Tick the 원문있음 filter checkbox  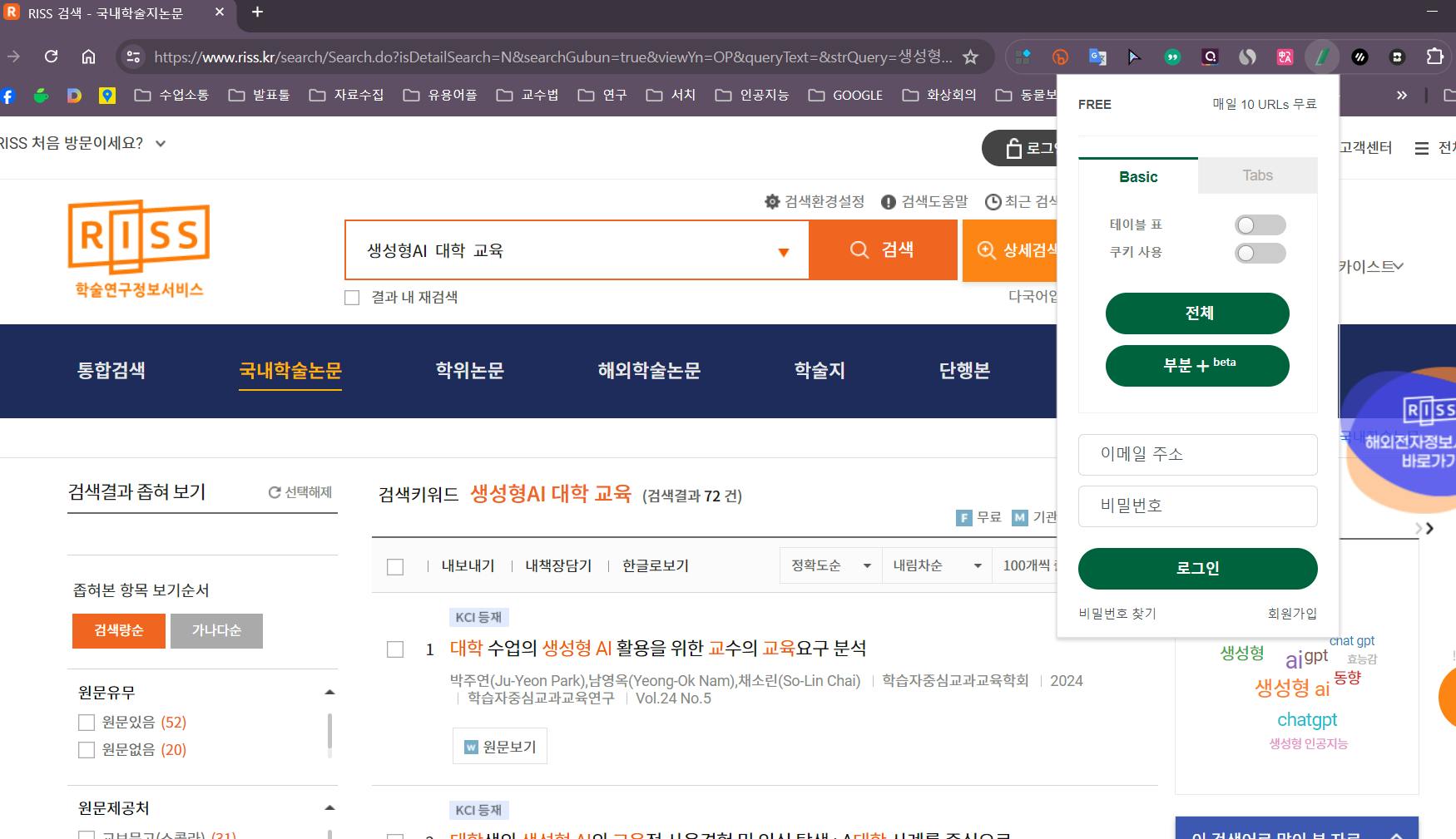pyautogui.click(x=87, y=723)
